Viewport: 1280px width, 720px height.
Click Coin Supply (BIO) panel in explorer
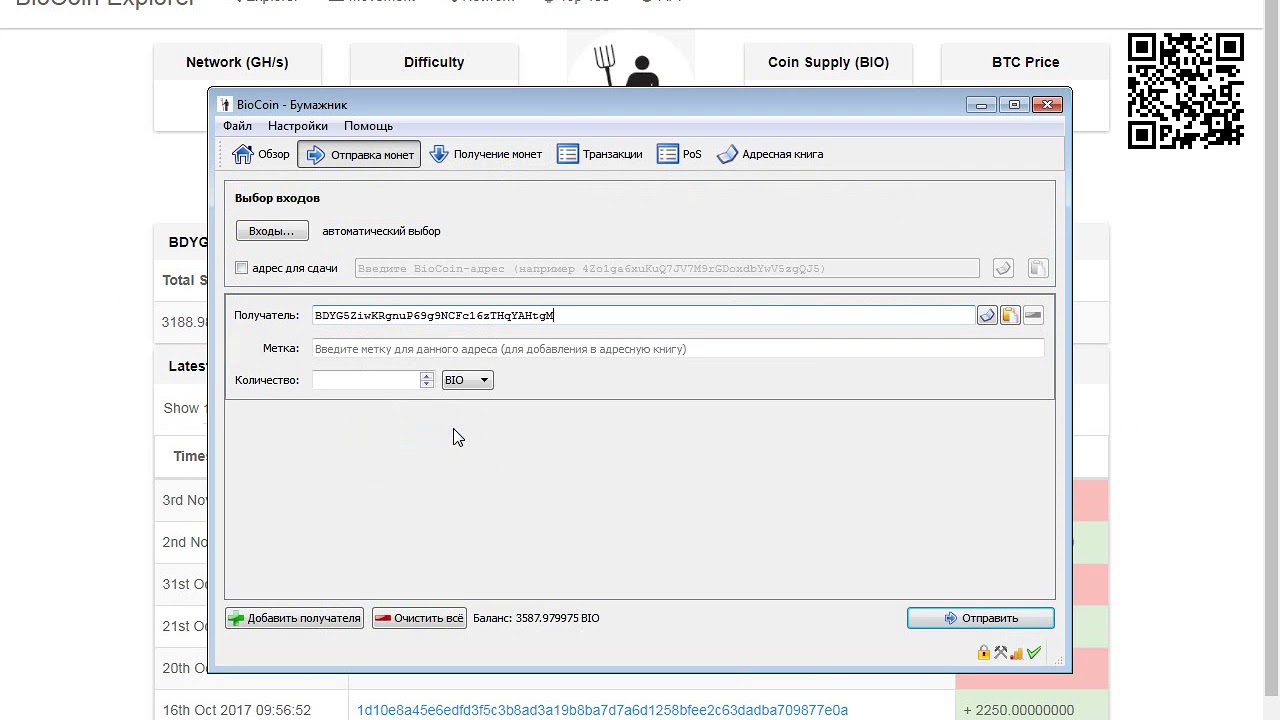click(x=828, y=62)
